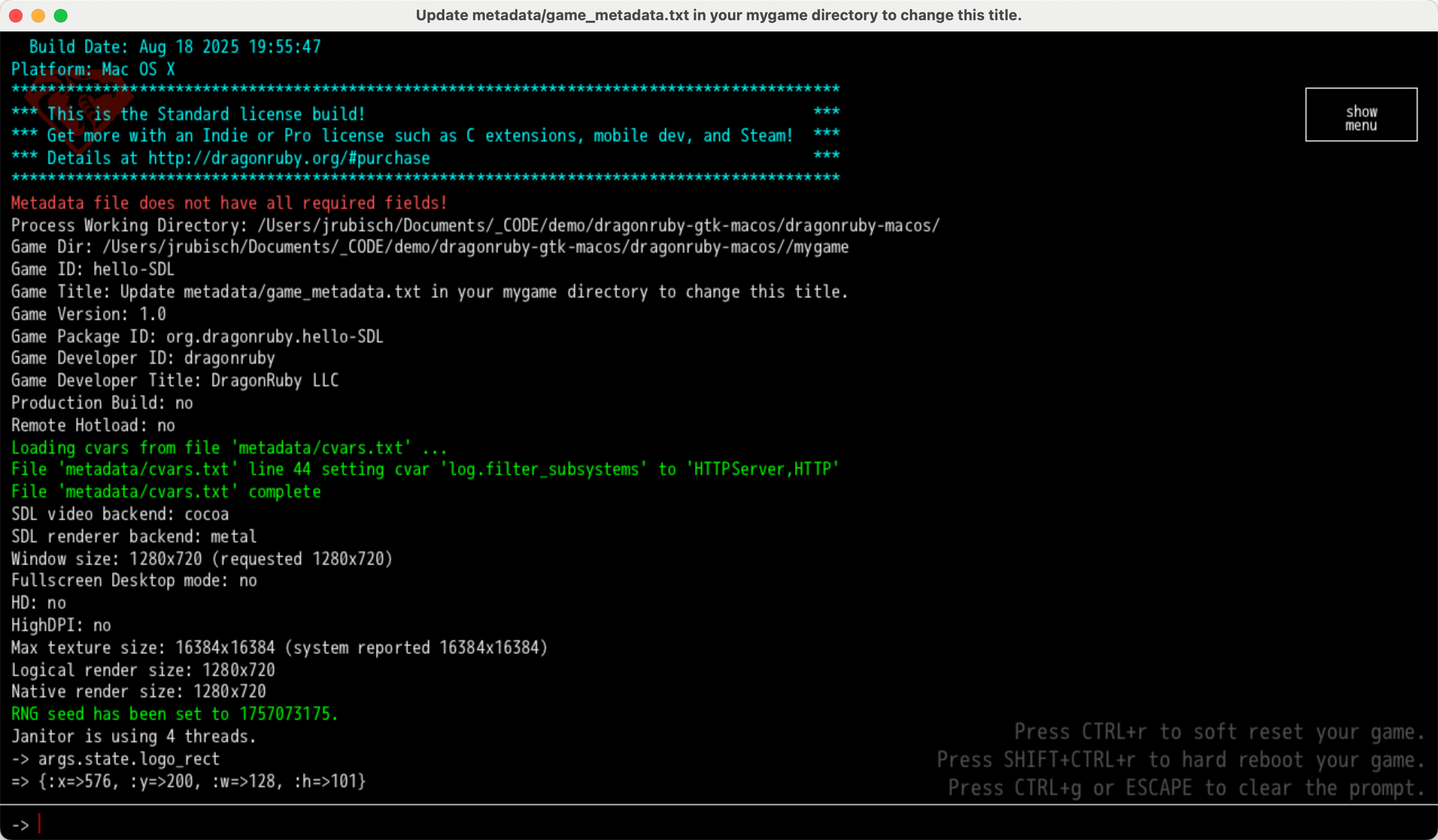The height and width of the screenshot is (840, 1438).
Task: Open the dragonruby.org purchase URL
Action: [x=288, y=158]
